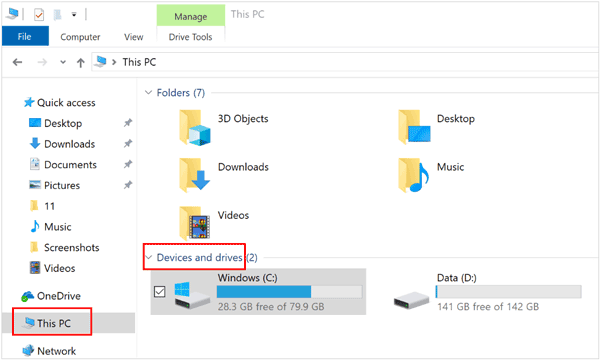Go back with the left arrow button
This screenshot has height=360, width=600.
point(17,62)
